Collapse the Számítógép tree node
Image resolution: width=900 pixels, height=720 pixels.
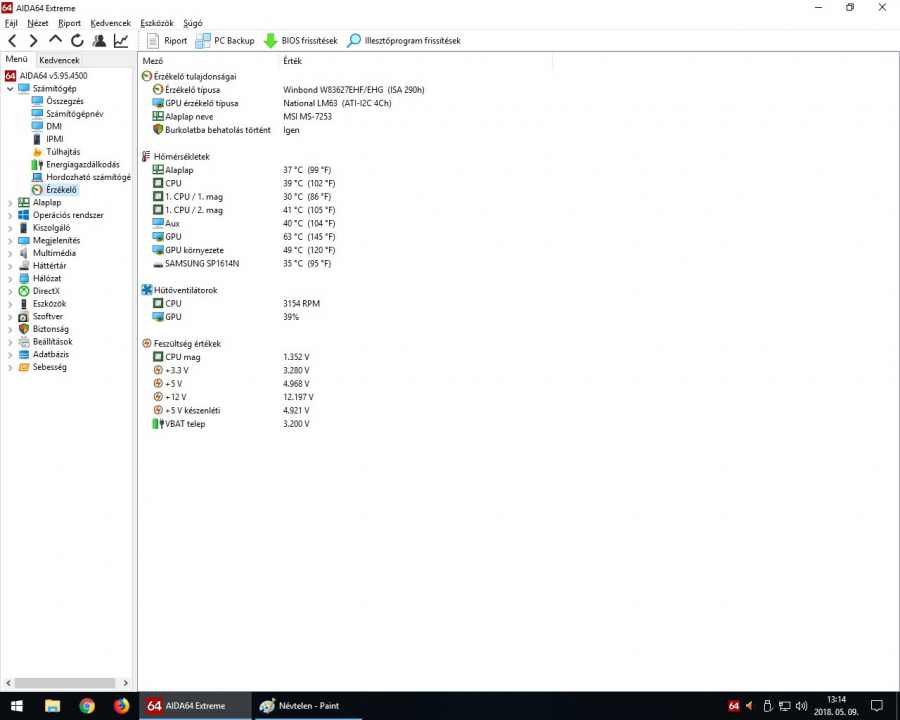click(x=10, y=89)
